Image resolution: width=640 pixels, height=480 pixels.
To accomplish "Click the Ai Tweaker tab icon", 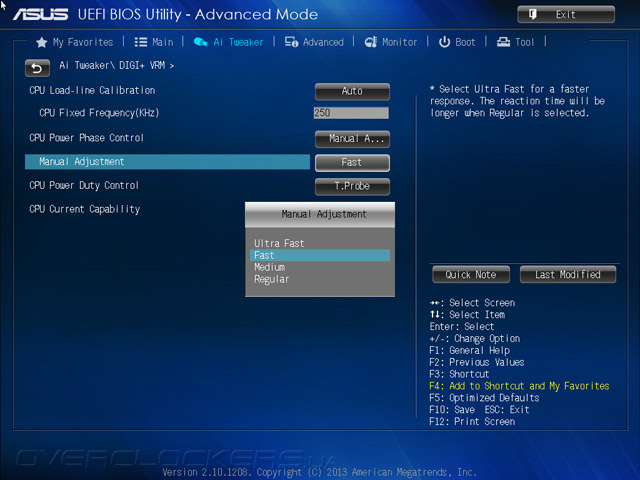I will [x=200, y=42].
